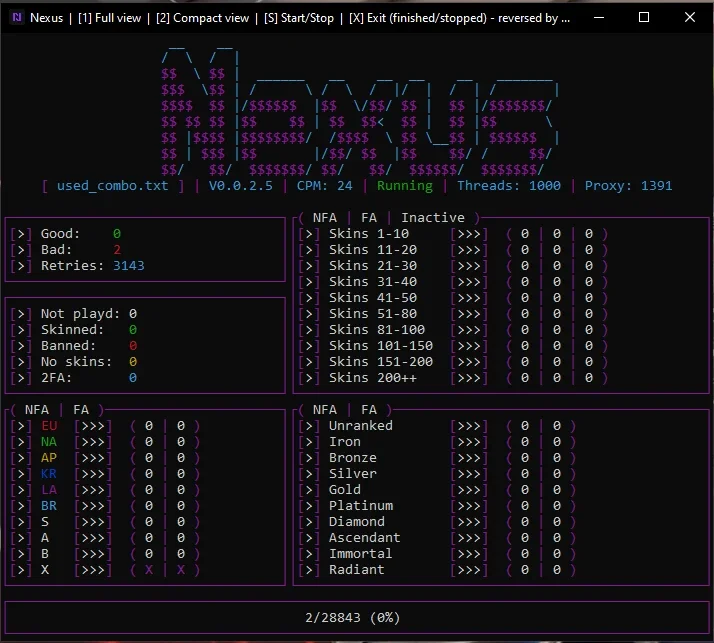The width and height of the screenshot is (714, 643).
Task: Expand the [>>>] arrow for KR region
Action: (93, 474)
